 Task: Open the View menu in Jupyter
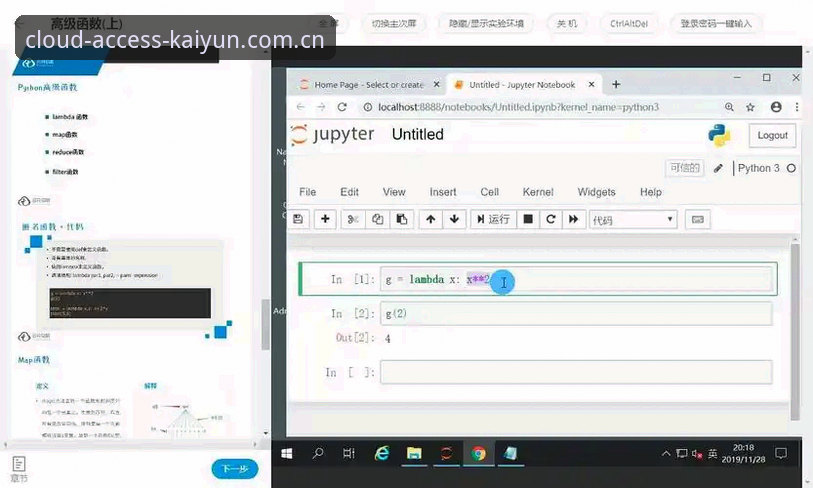(394, 192)
